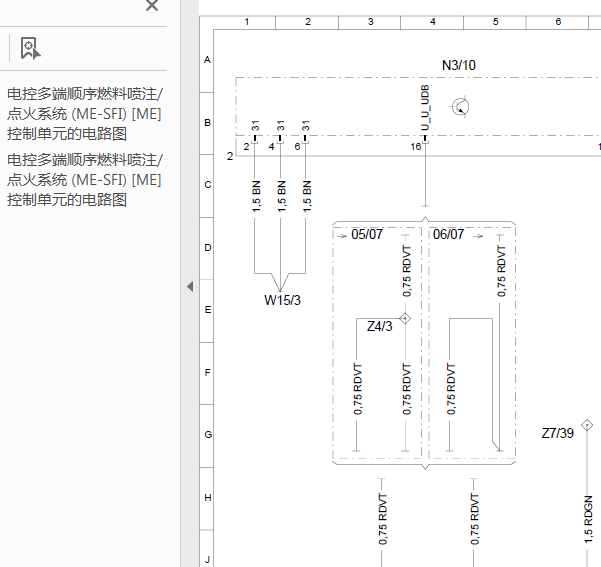
Task: Click the find current bookmark icon
Action: 30,48
